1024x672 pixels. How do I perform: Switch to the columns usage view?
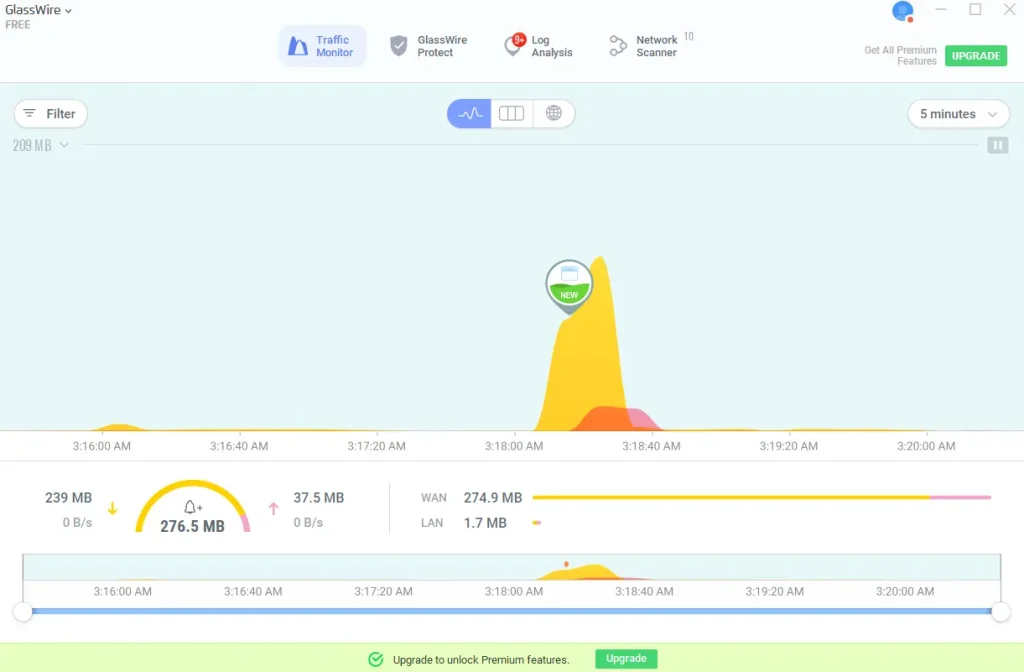coord(511,114)
